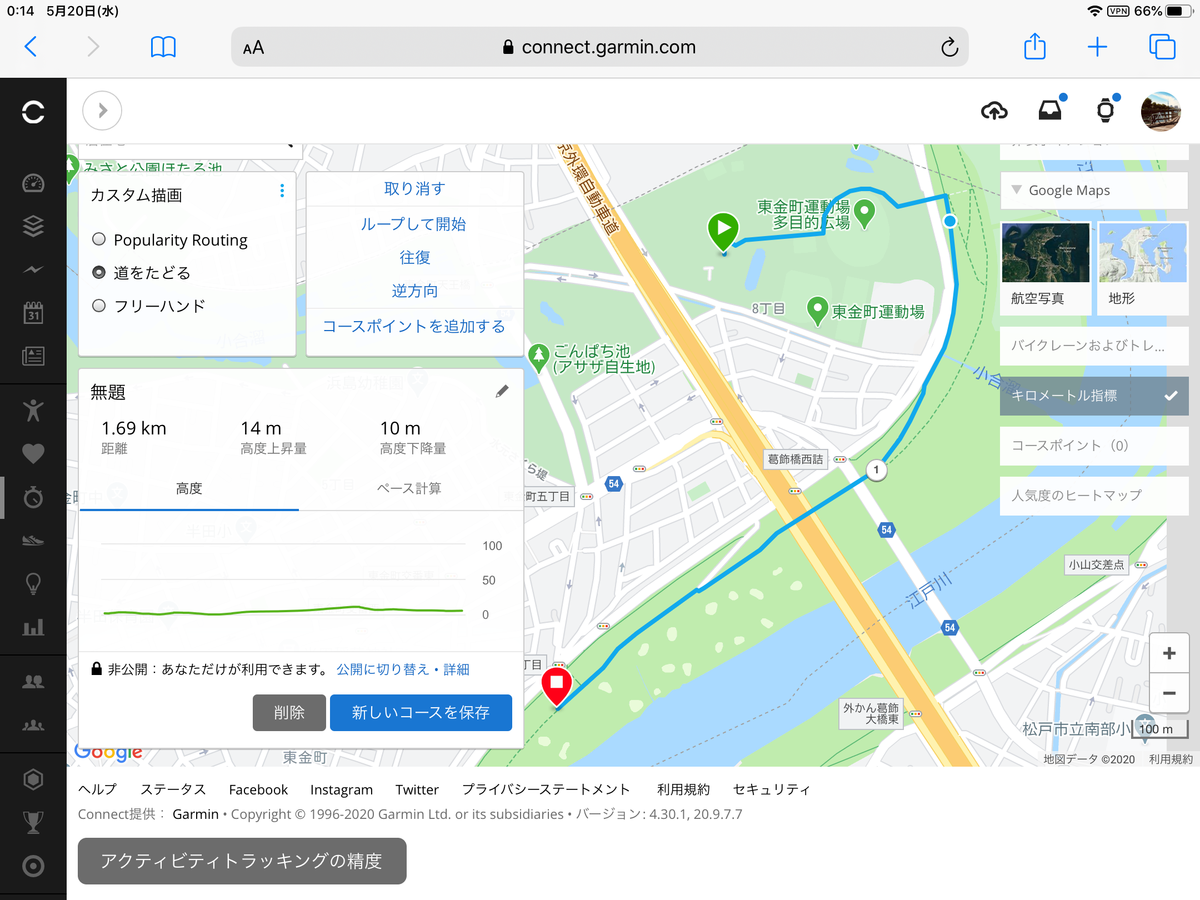
Task: Click 新しいコースを保存 button
Action: 421,713
